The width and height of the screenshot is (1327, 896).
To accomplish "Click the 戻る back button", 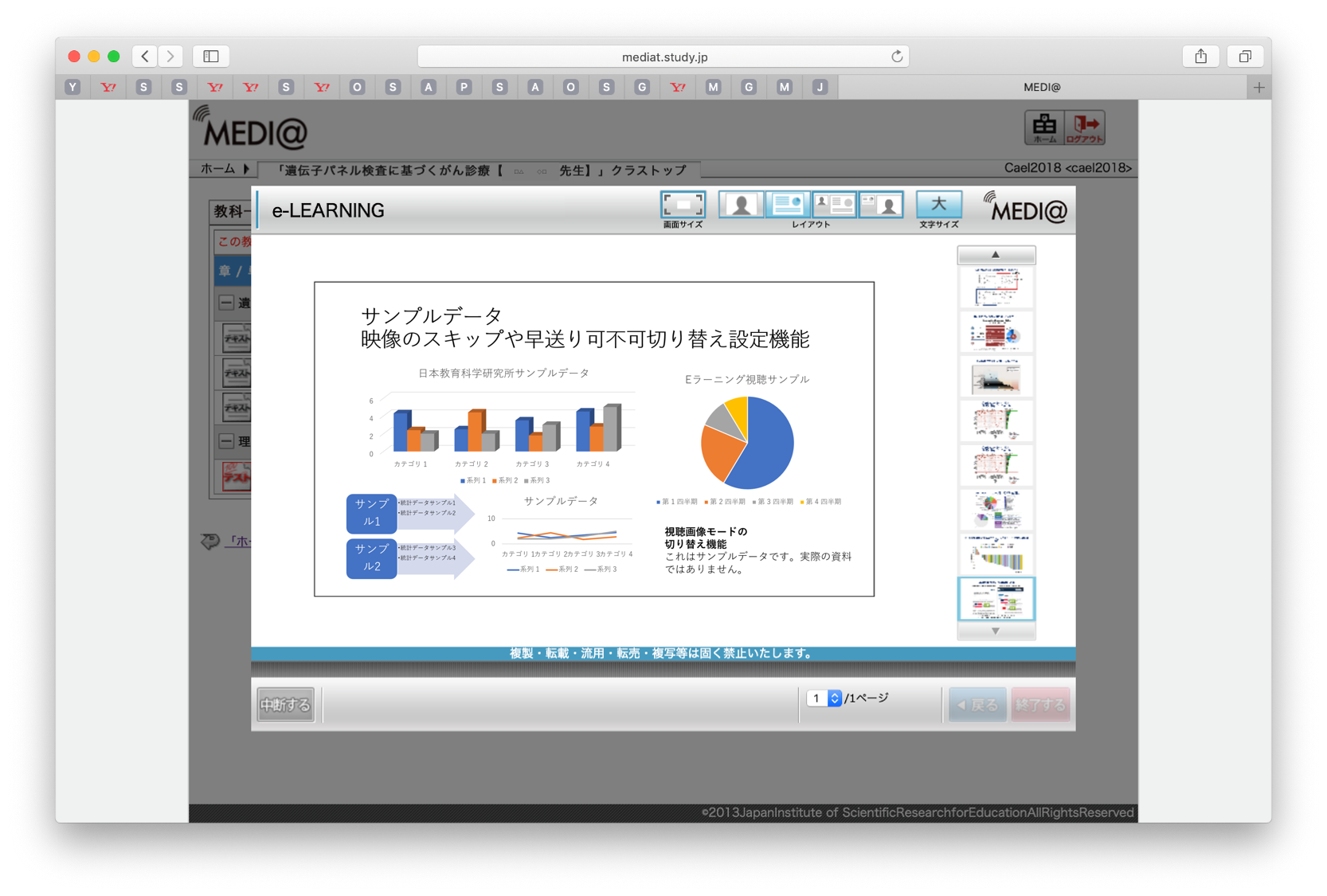I will tap(977, 705).
